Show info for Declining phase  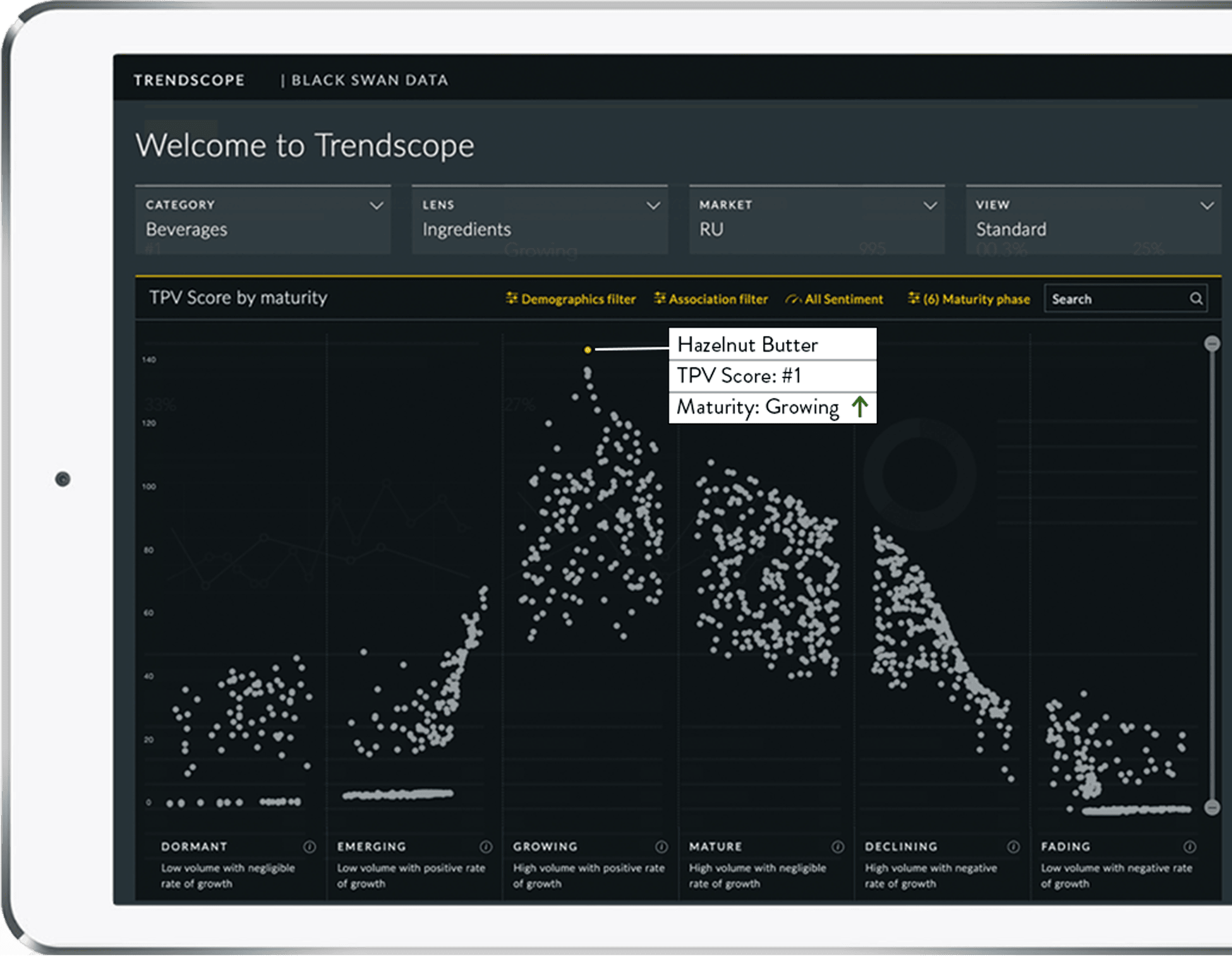point(1013,847)
